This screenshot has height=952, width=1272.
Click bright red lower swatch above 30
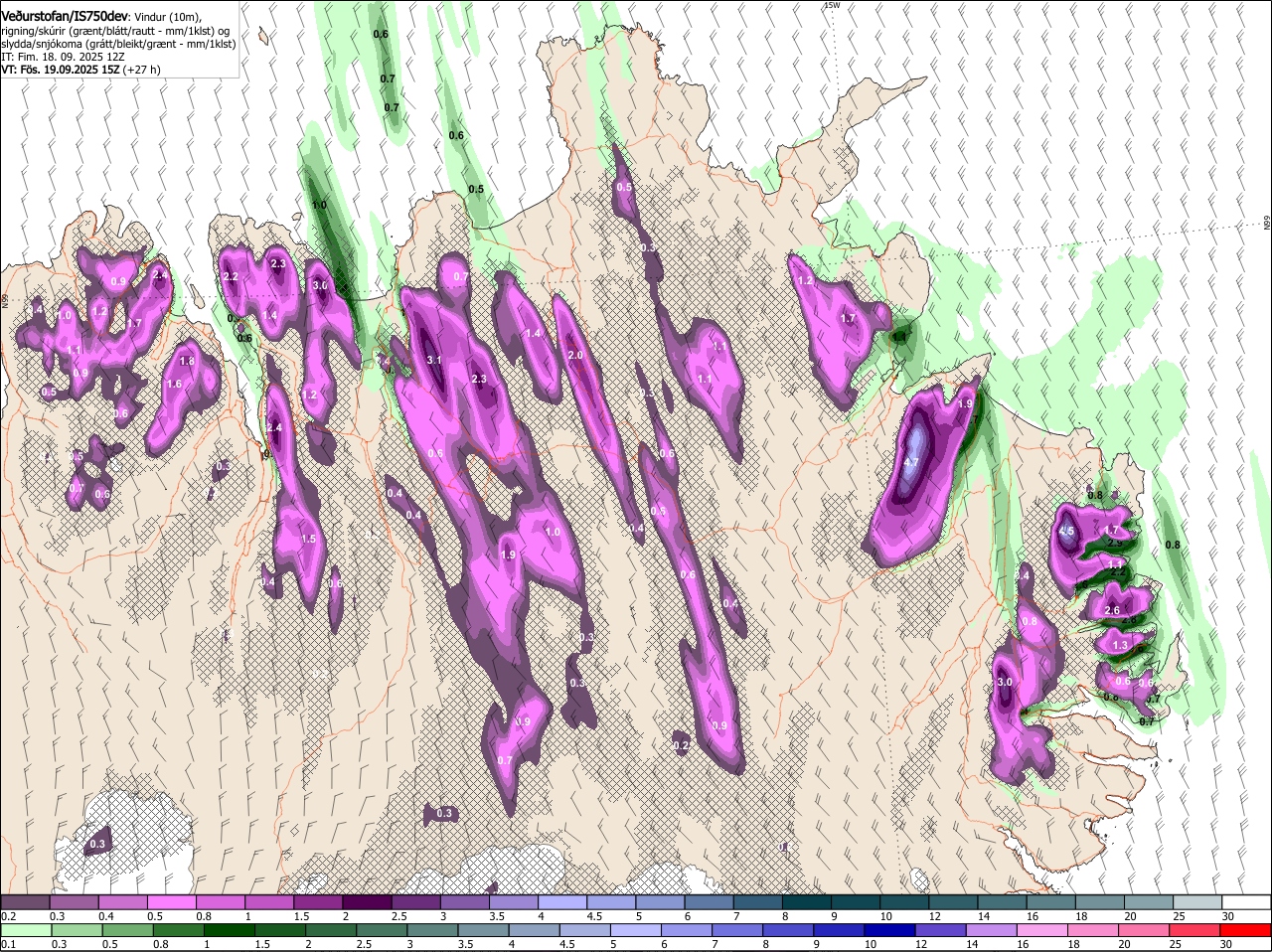[1246, 930]
